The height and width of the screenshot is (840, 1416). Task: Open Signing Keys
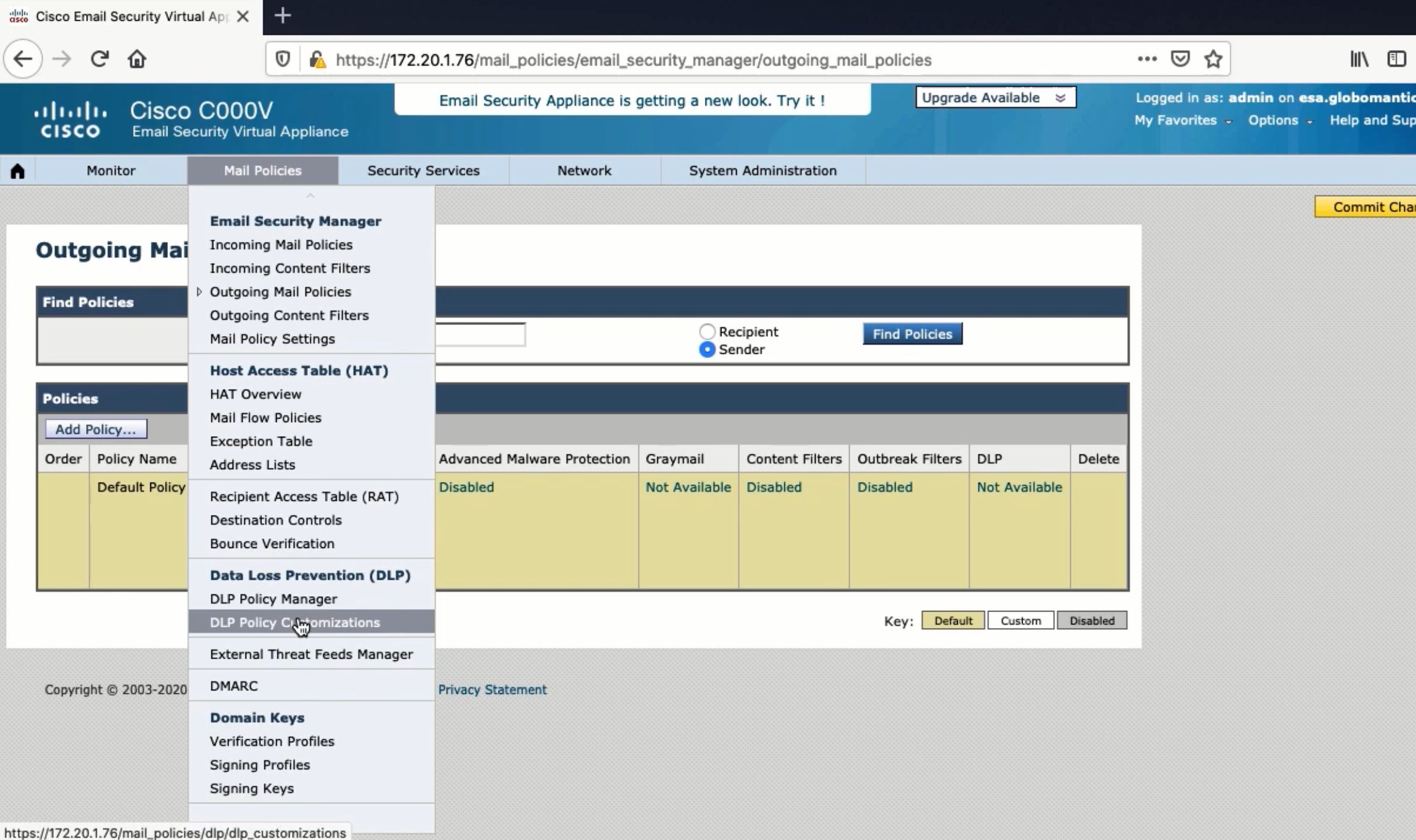pos(252,789)
